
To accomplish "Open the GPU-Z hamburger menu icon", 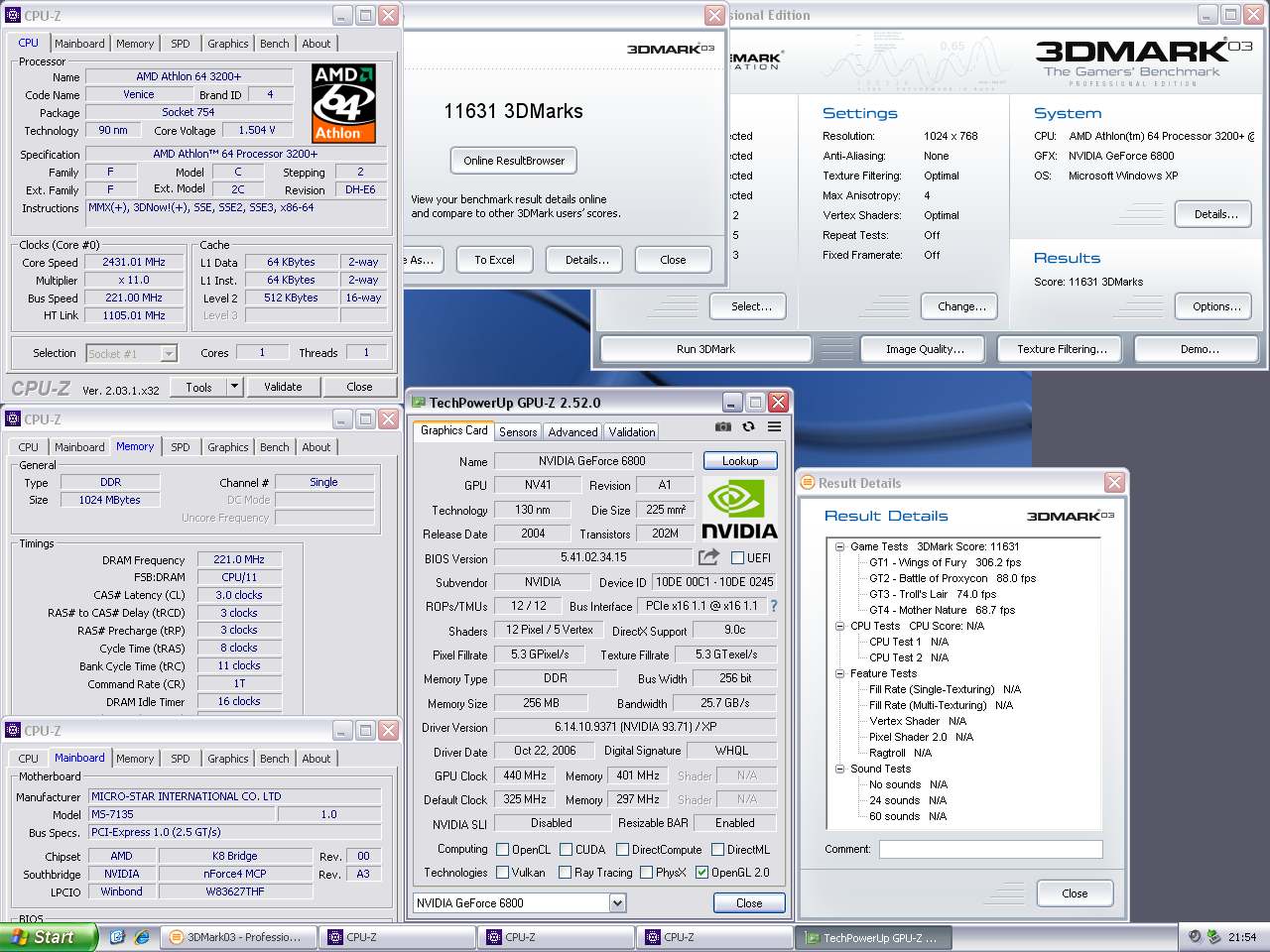I will [774, 426].
